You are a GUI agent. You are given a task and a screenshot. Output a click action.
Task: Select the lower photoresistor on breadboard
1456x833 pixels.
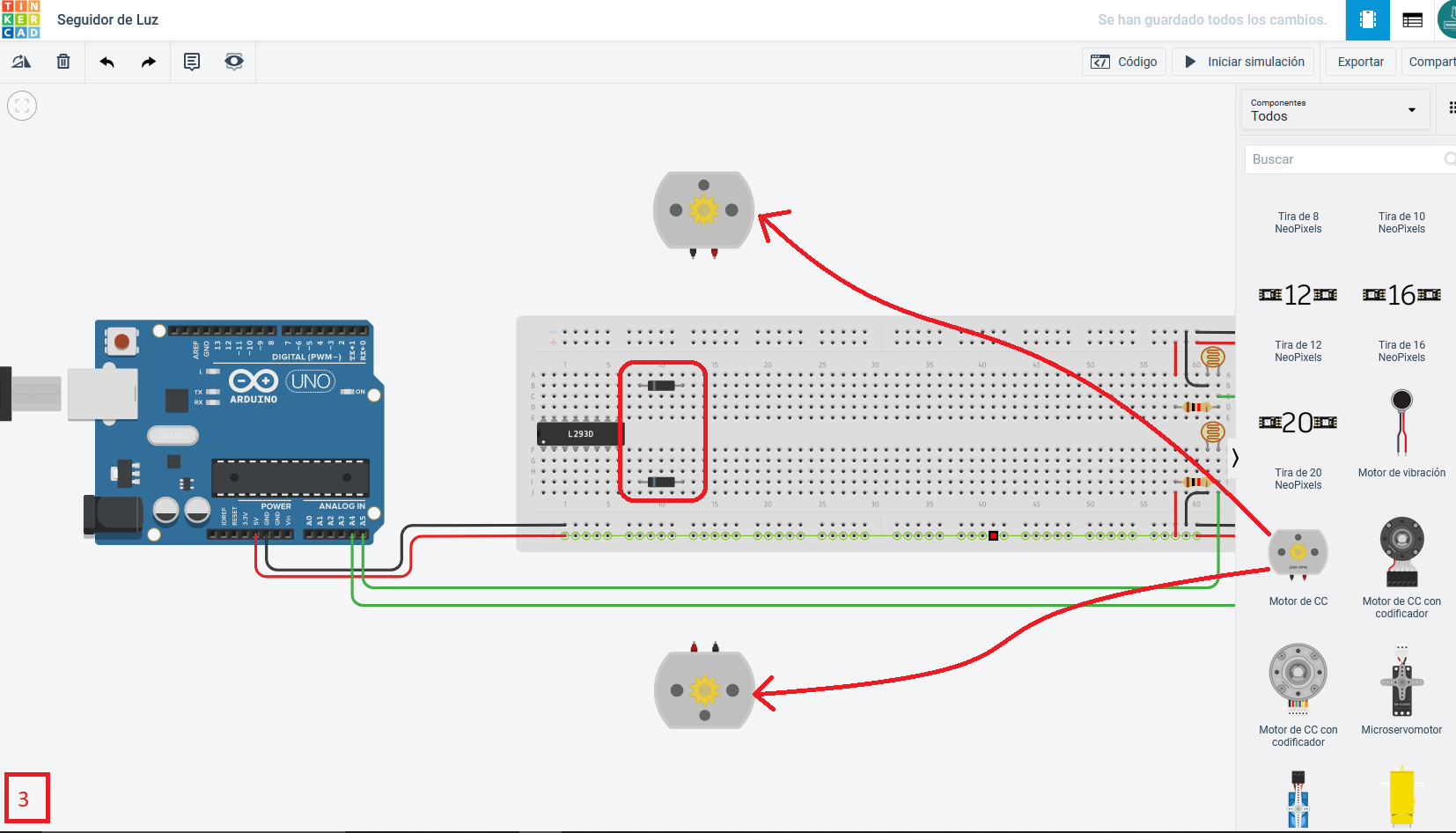[1213, 432]
